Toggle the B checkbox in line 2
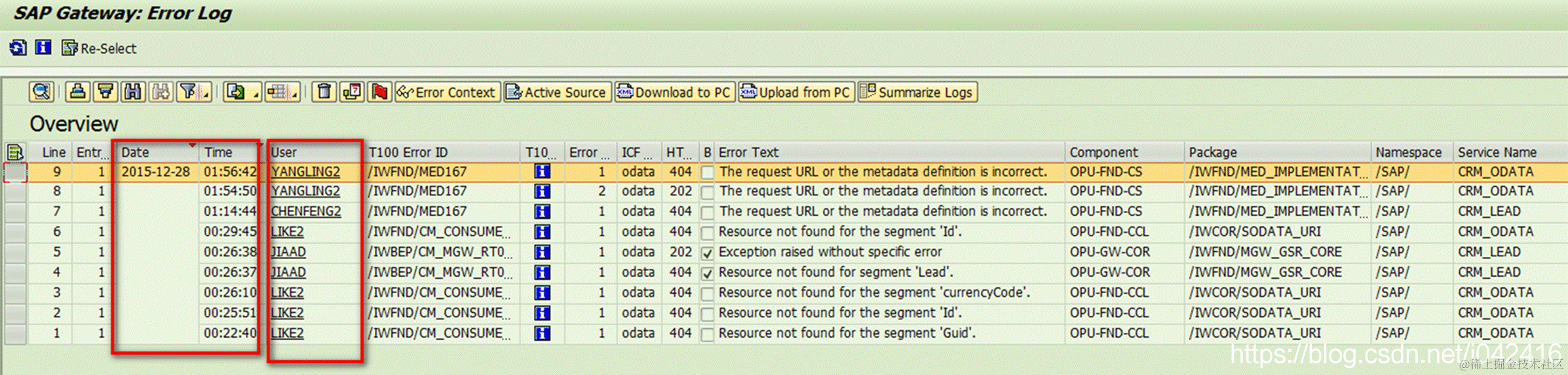The image size is (1568, 375). (707, 315)
